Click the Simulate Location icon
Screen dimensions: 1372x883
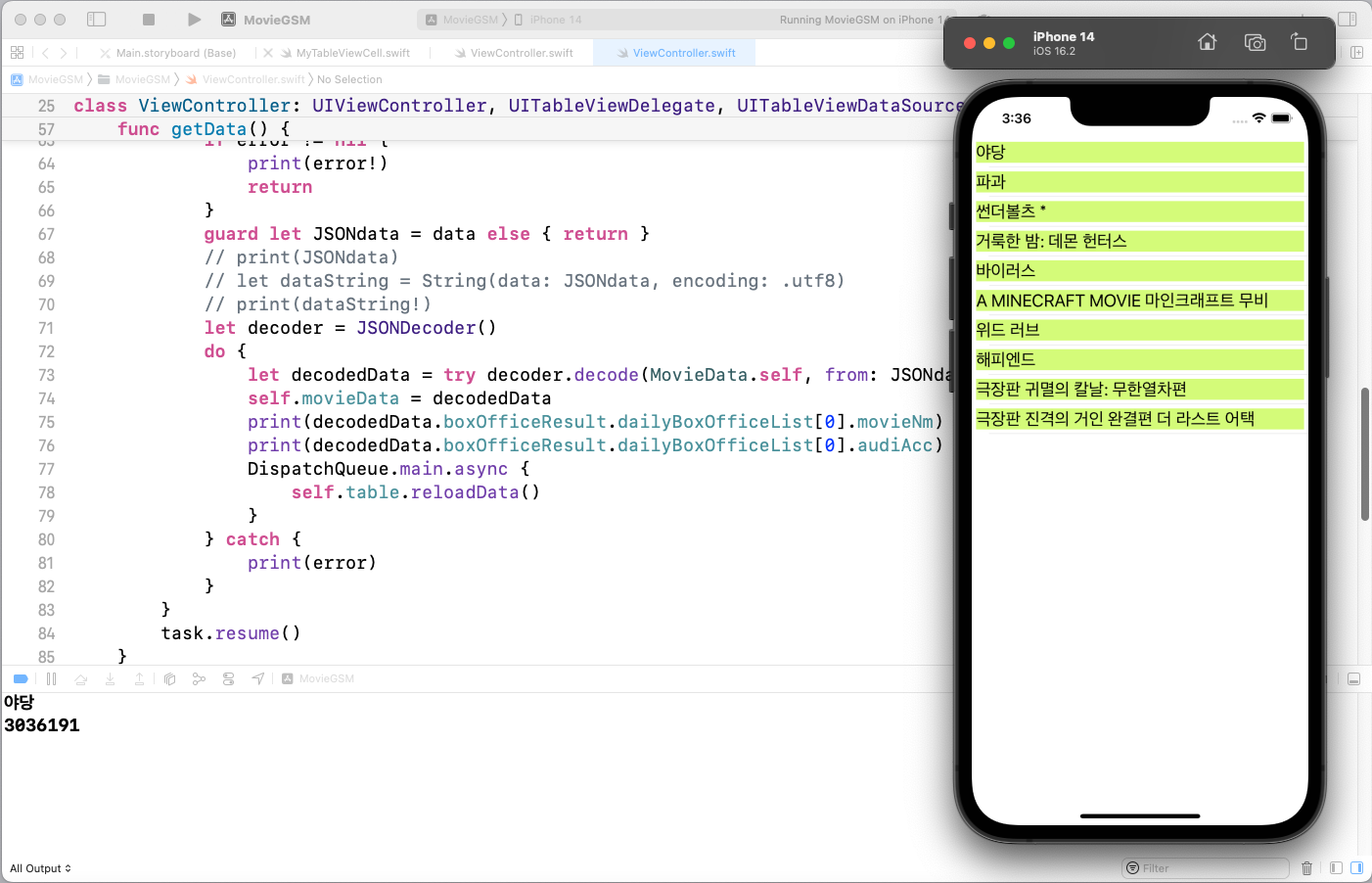click(x=258, y=678)
